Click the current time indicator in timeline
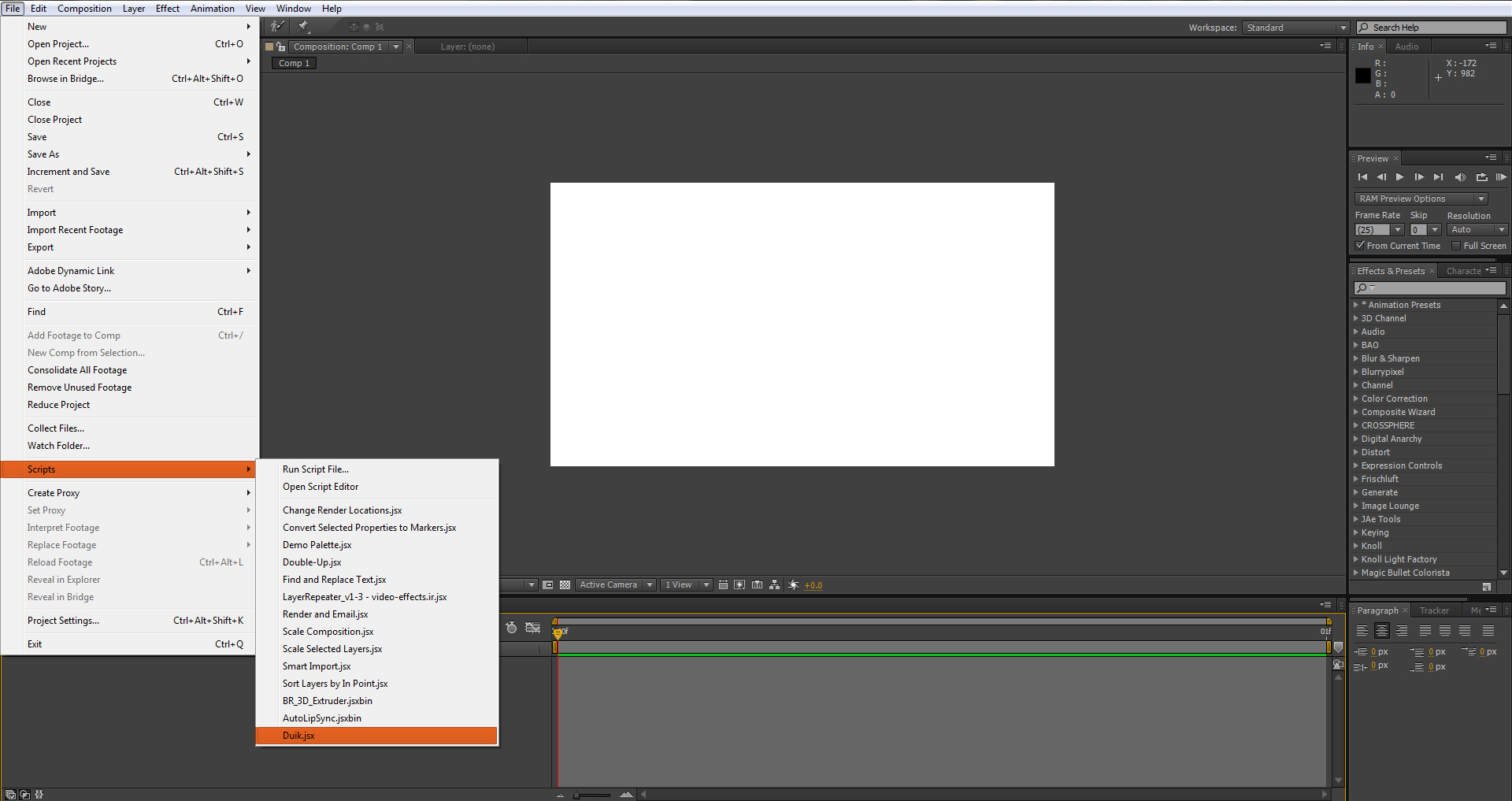This screenshot has width=1512, height=801. click(558, 632)
